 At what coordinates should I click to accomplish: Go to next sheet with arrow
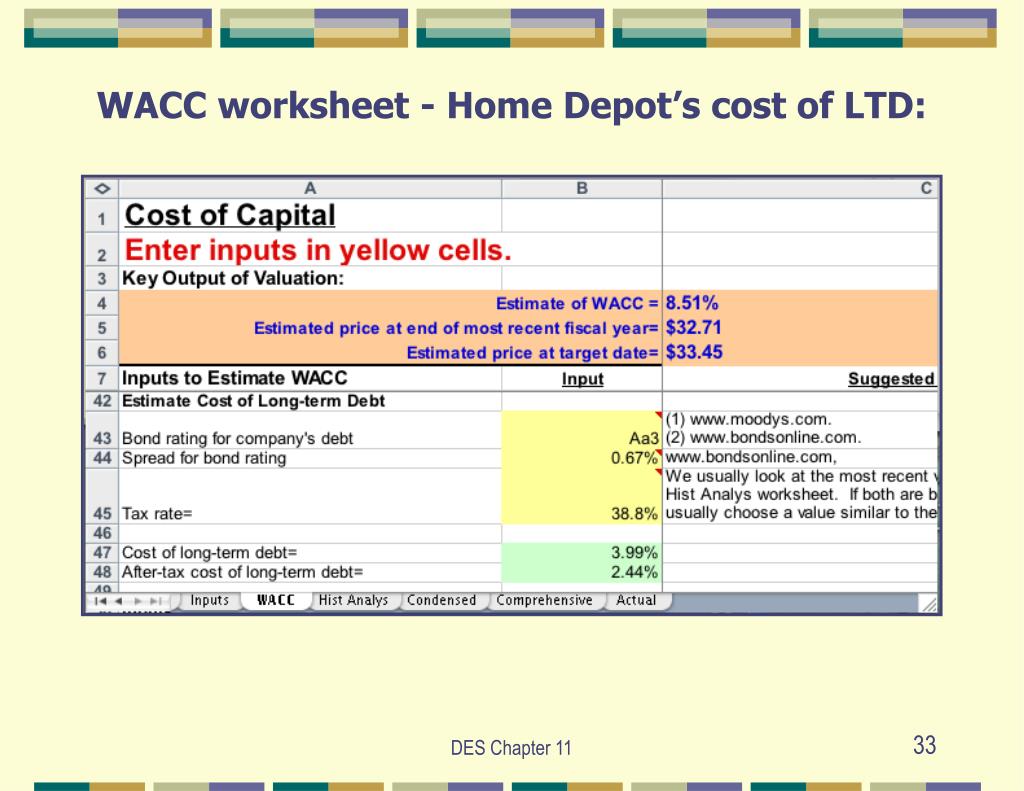(x=138, y=601)
